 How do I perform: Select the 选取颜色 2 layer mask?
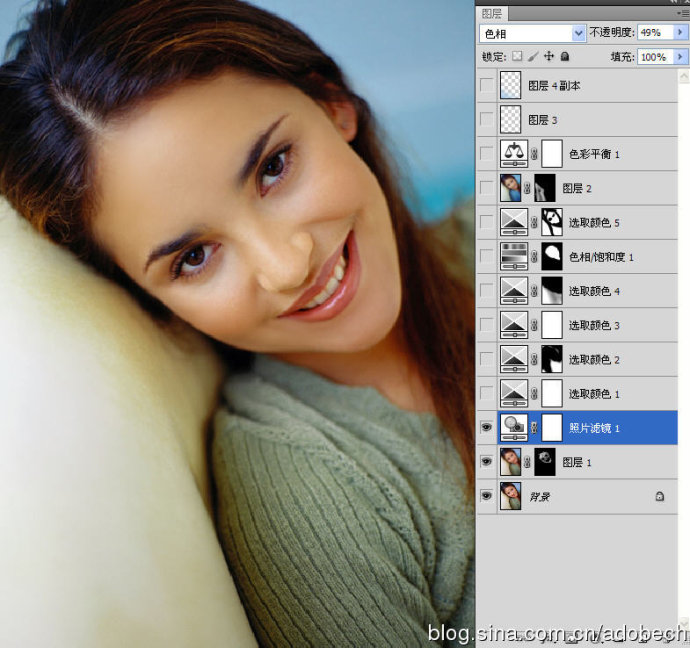[x=552, y=359]
